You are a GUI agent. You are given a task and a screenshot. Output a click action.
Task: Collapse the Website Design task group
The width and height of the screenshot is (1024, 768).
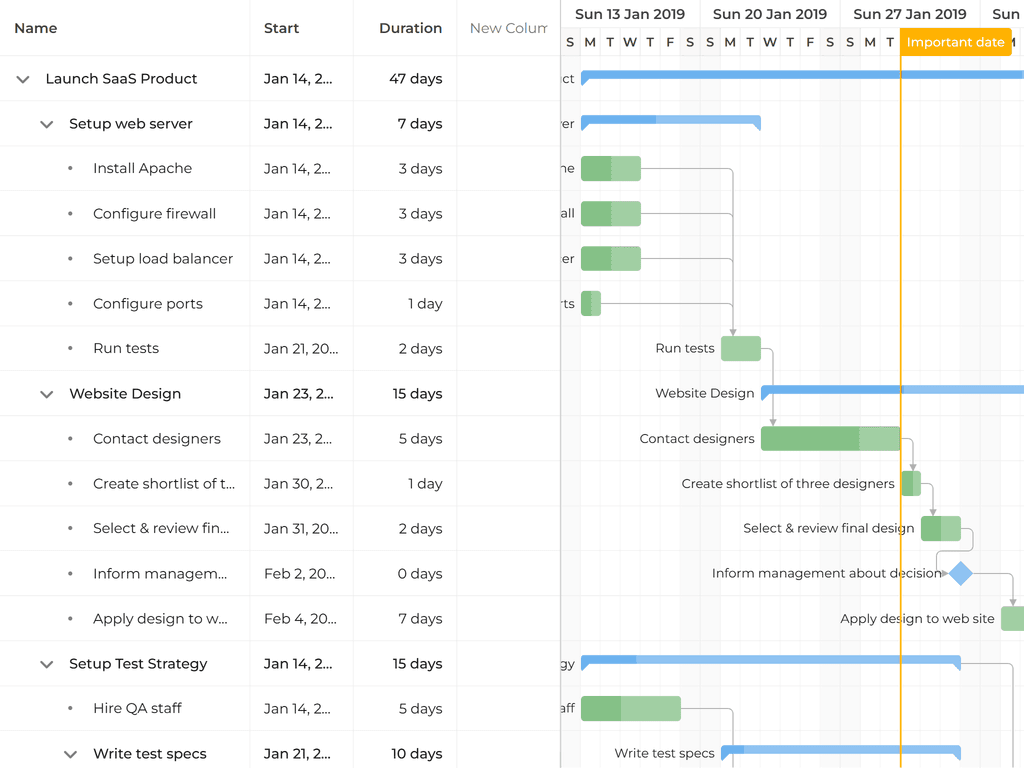(46, 394)
